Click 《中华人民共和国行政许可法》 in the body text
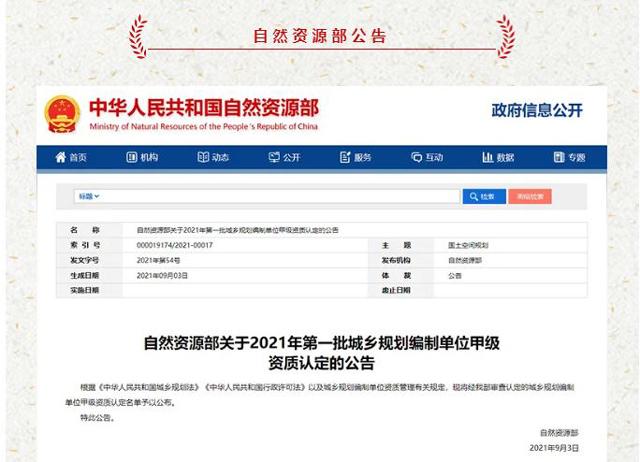Image resolution: width=640 pixels, height=462 pixels. tap(249, 386)
